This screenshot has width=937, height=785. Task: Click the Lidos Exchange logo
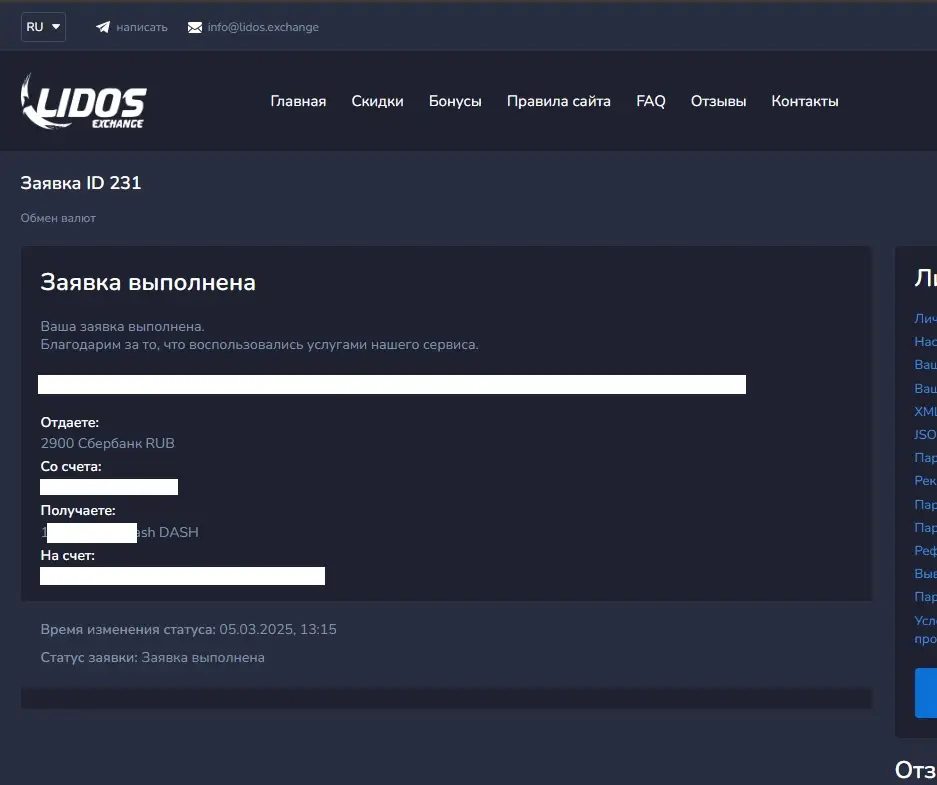(x=84, y=101)
